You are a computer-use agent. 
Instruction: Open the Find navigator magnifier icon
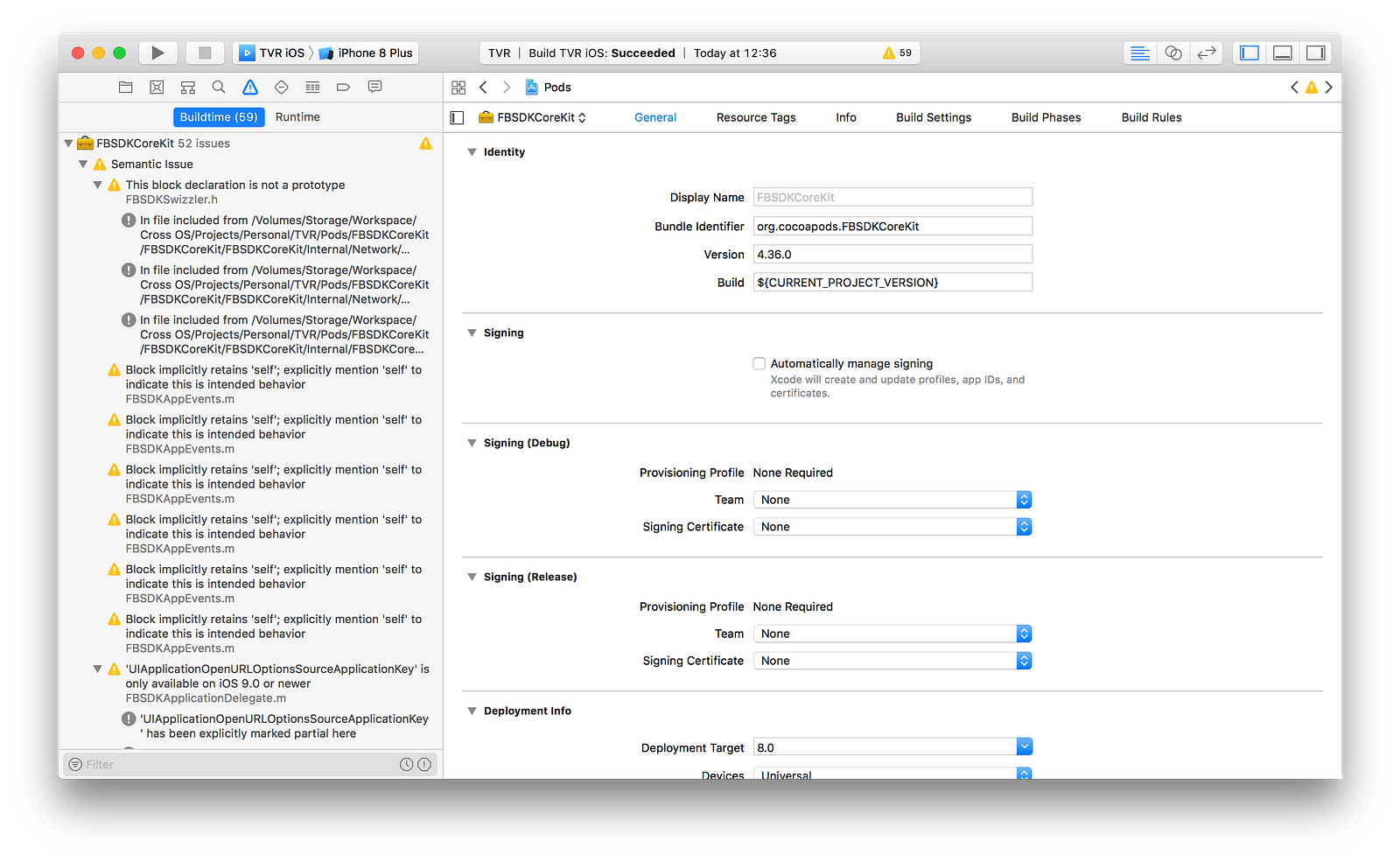pyautogui.click(x=219, y=87)
